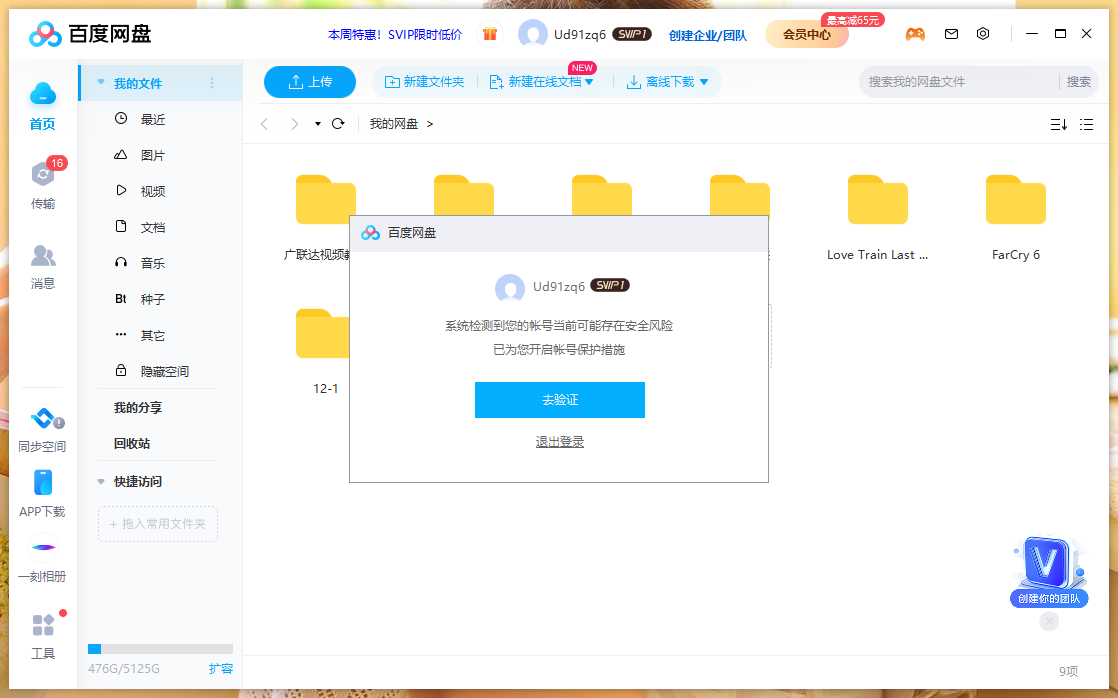Click the Baidu Netdisk logo in header

pyautogui.click(x=90, y=34)
